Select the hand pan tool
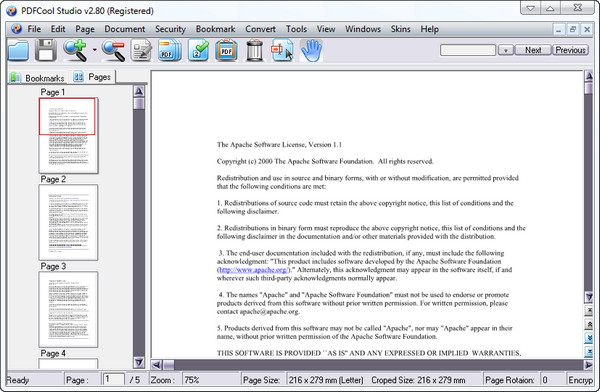Screen dimensions: 600x392 coord(311,51)
